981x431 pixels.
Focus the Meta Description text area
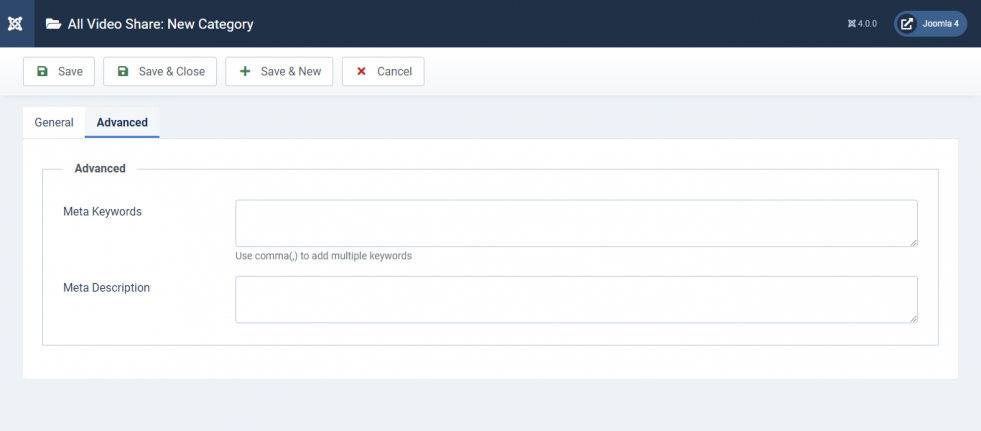tap(576, 300)
